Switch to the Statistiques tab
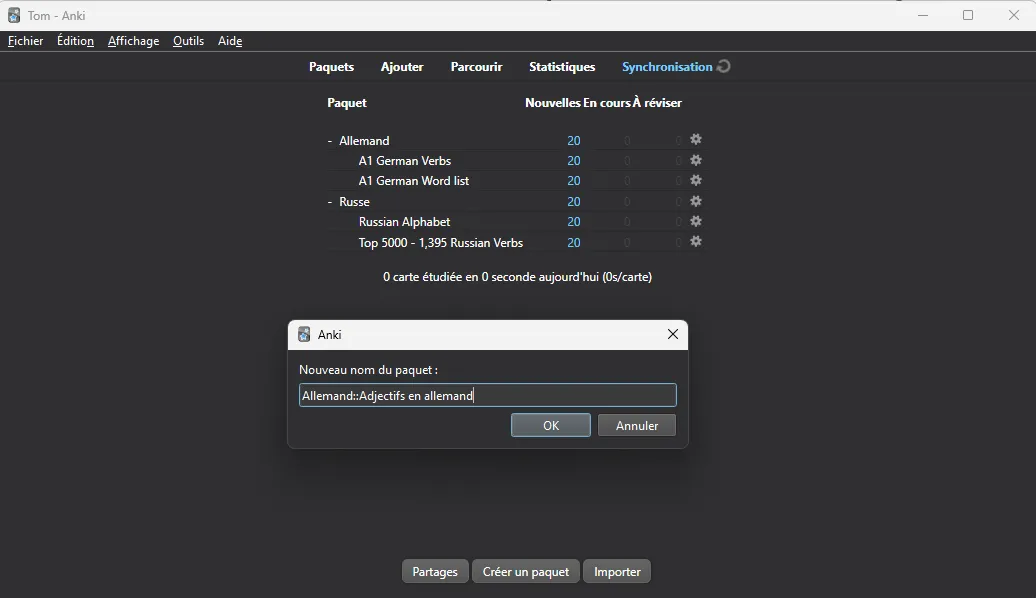Screen dimensions: 1036x598 pyautogui.click(x=562, y=67)
